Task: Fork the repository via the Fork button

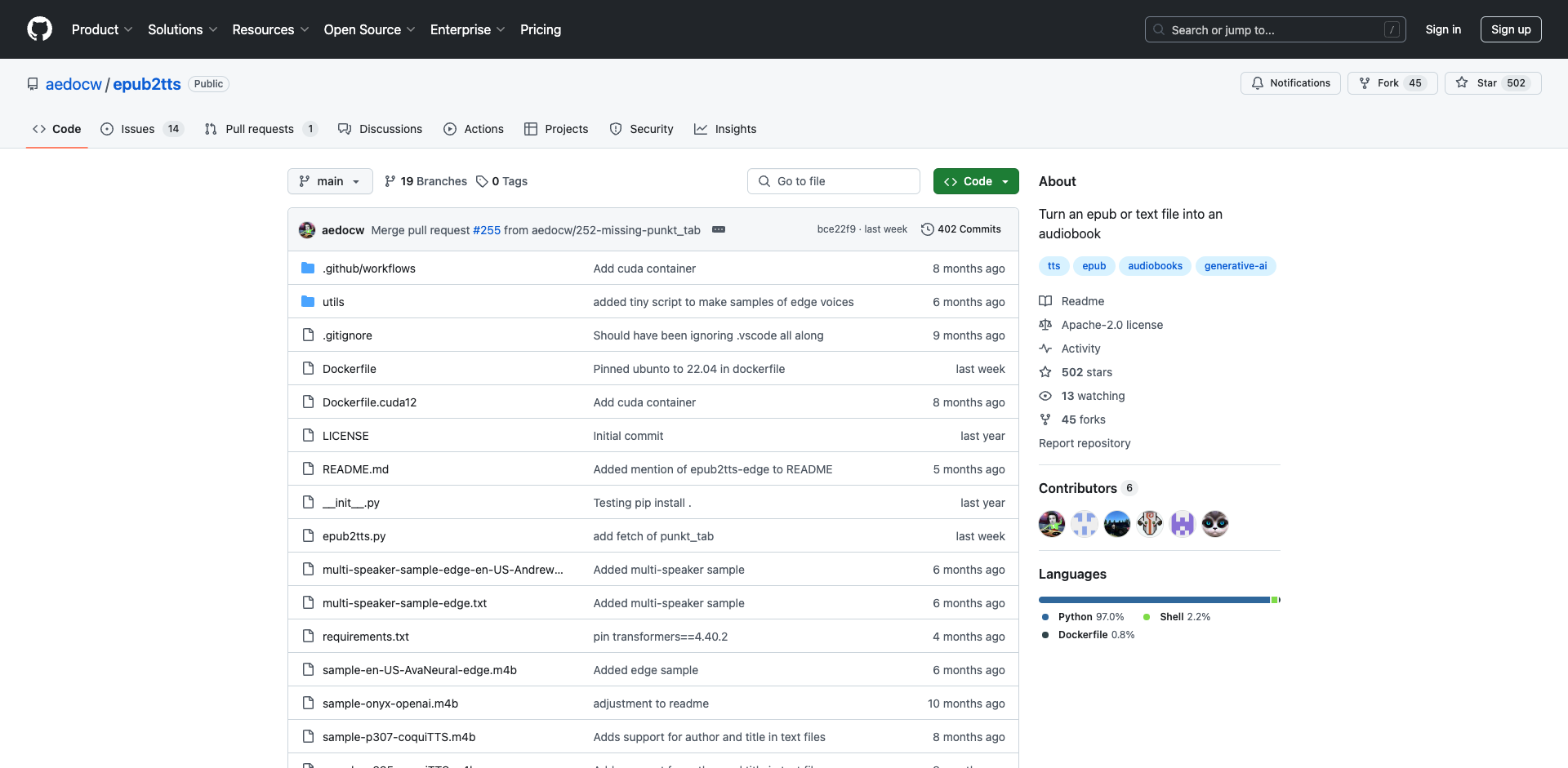Action: pos(1392,83)
